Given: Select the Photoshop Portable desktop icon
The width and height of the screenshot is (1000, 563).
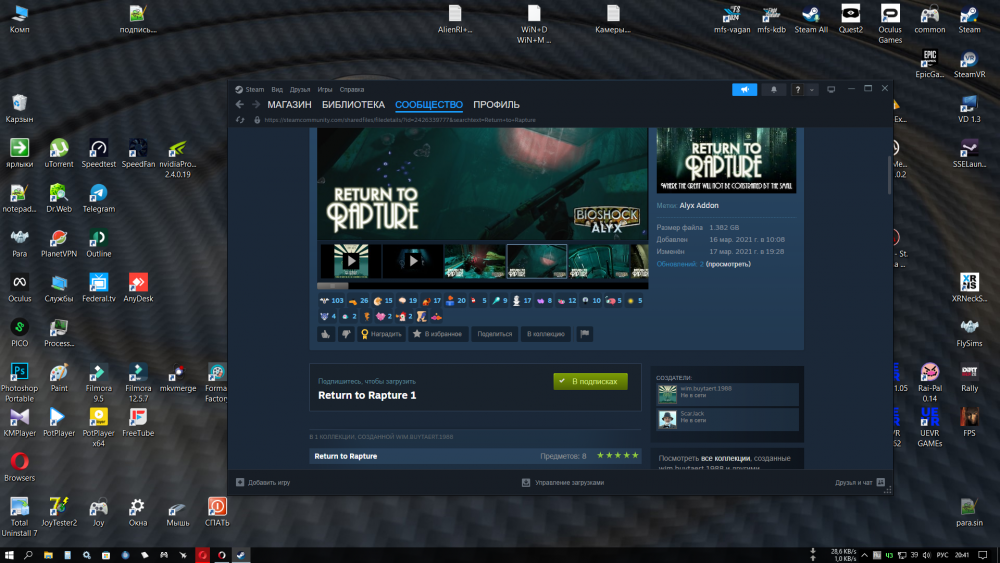Looking at the screenshot, I should (x=19, y=383).
